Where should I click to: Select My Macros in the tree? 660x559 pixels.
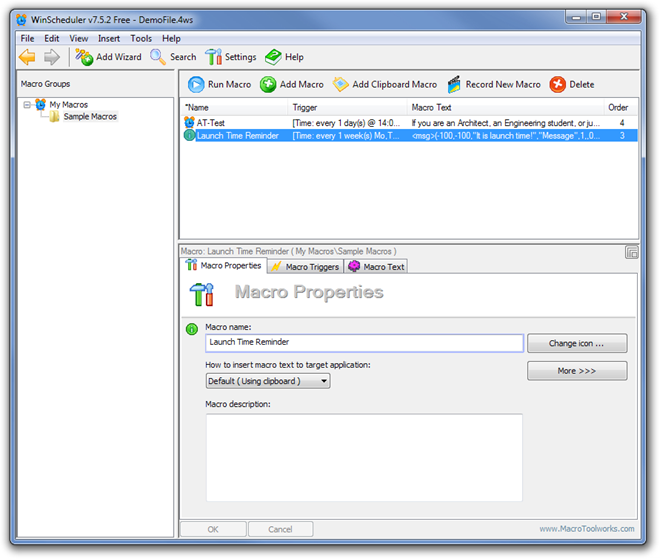tap(68, 104)
